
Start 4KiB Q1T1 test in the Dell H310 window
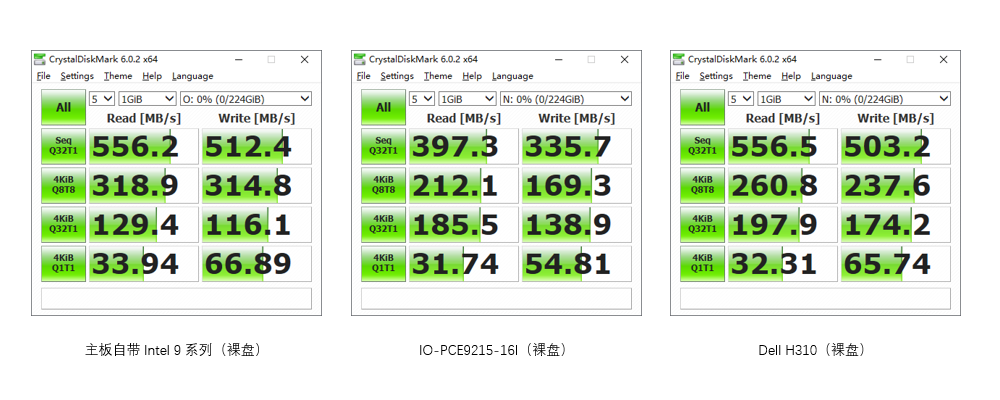point(702,263)
